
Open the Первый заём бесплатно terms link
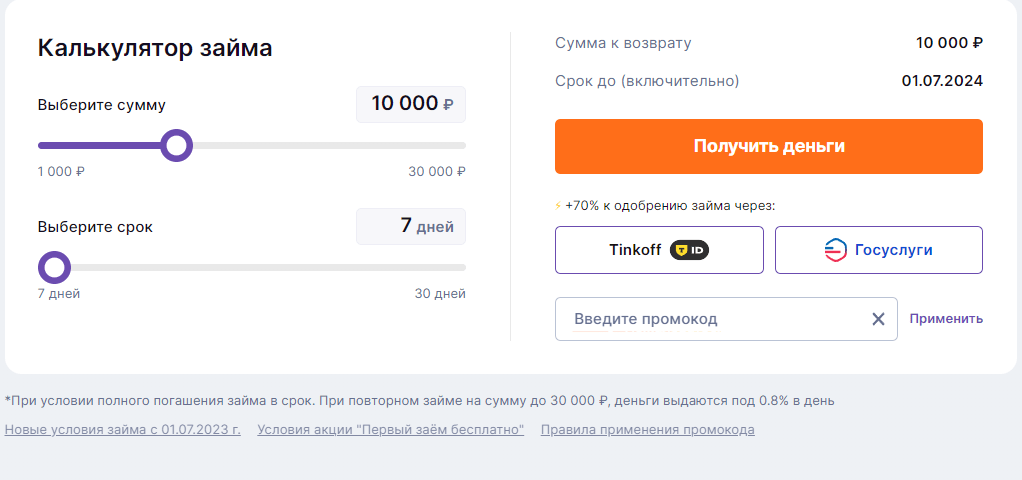point(390,430)
